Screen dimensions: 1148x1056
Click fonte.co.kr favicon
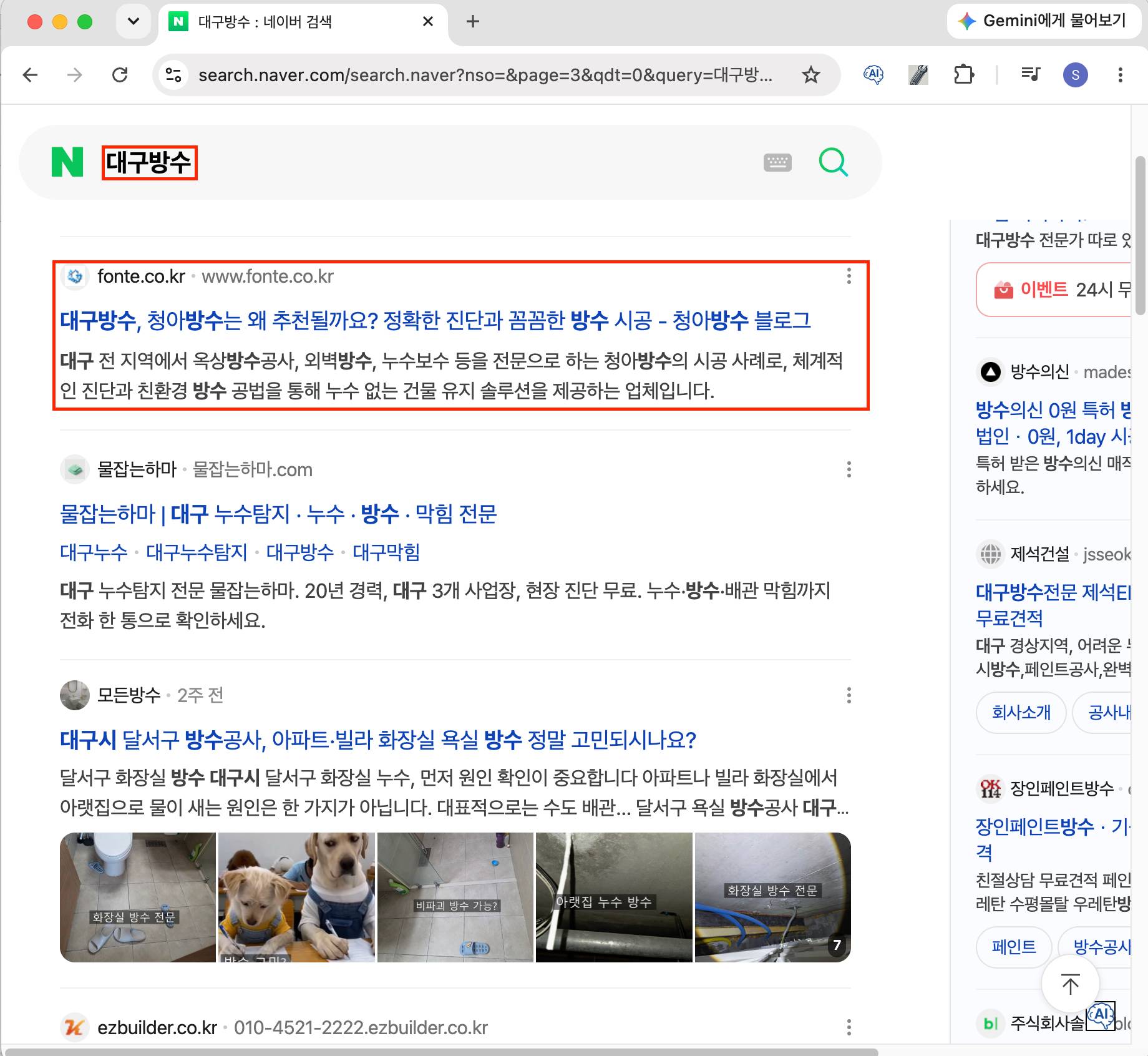pyautogui.click(x=75, y=276)
